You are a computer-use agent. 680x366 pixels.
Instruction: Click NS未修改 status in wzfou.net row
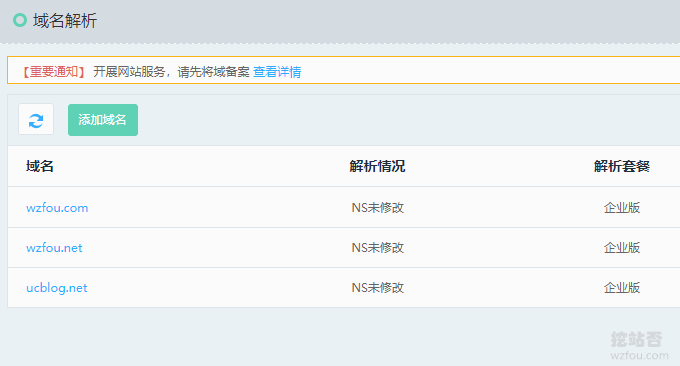378,248
